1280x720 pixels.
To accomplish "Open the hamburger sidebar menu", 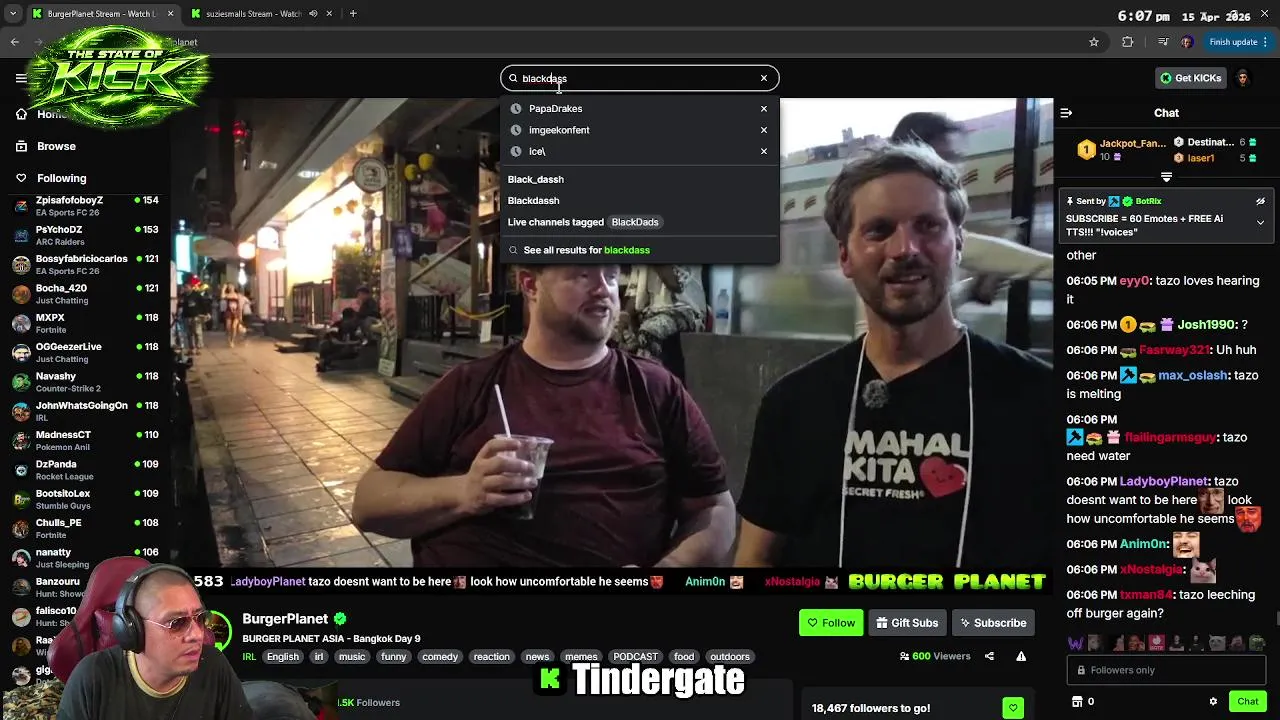I will click(x=21, y=78).
